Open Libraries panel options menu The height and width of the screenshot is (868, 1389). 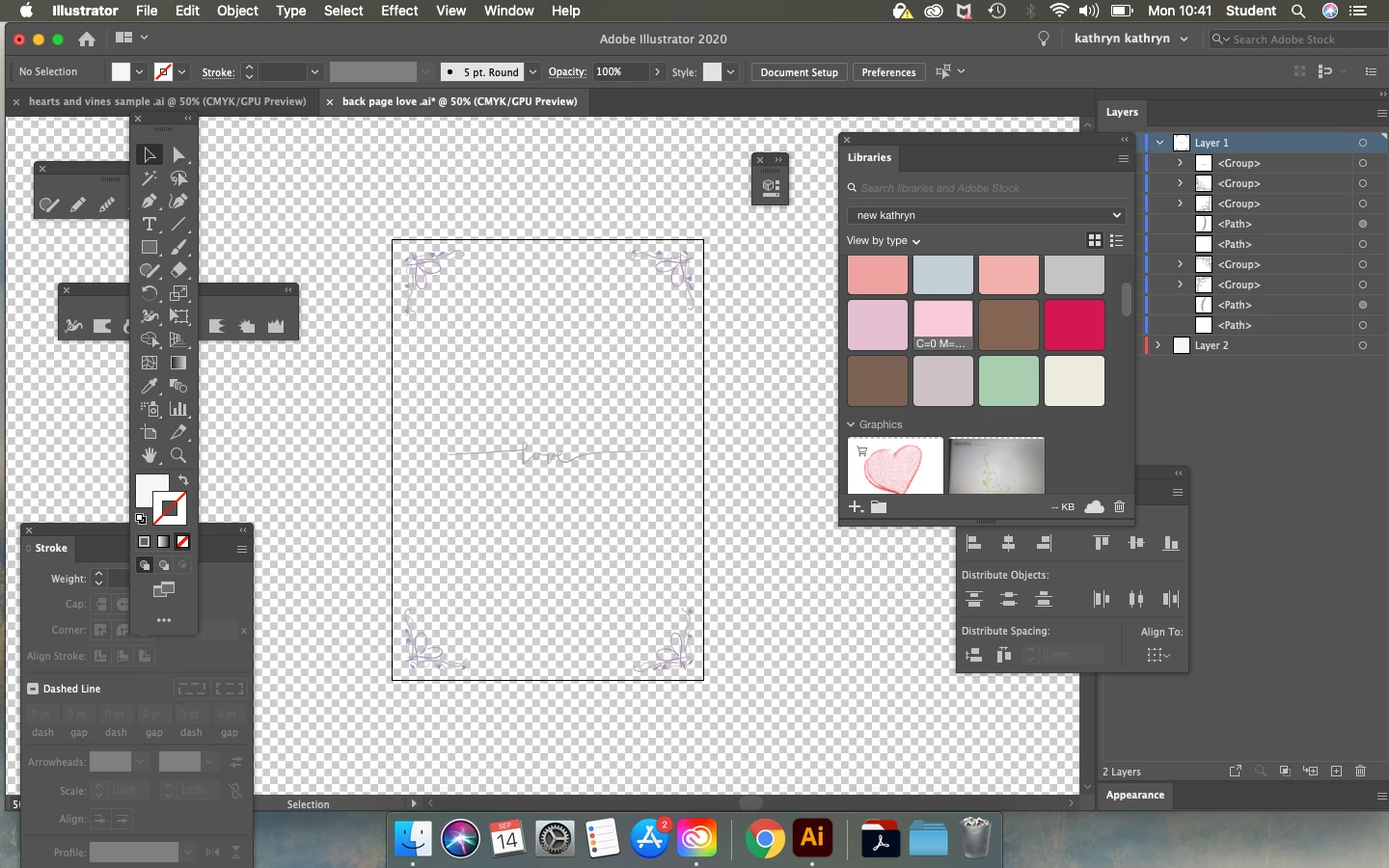(1123, 158)
